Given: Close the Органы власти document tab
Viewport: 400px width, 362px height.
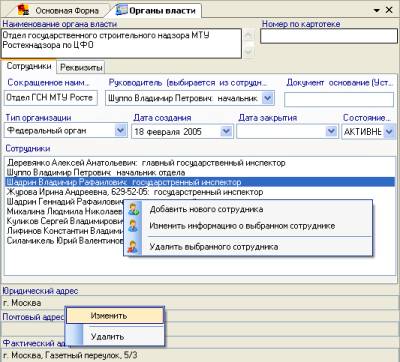Looking at the screenshot, I should [x=389, y=10].
